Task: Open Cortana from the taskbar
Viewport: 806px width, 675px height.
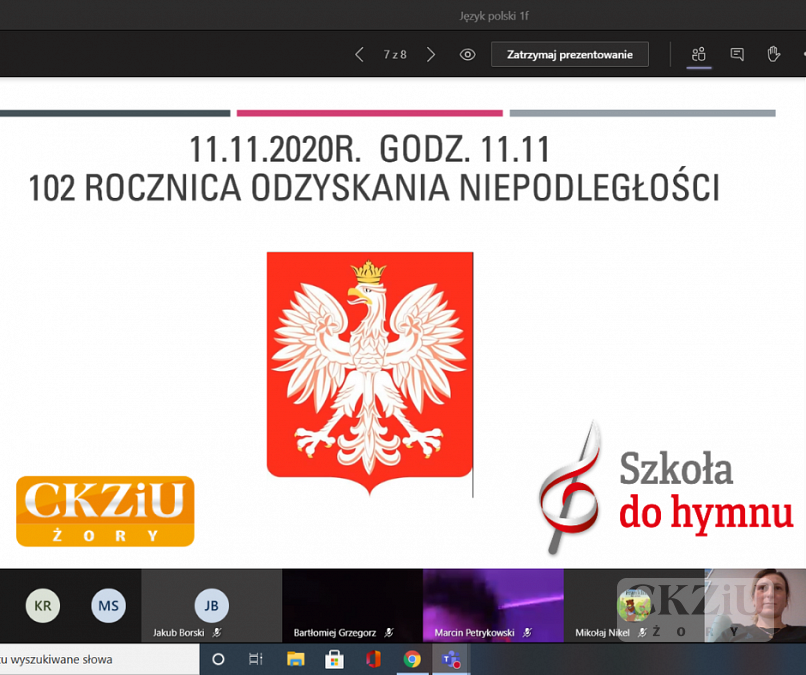Action: coord(219,659)
